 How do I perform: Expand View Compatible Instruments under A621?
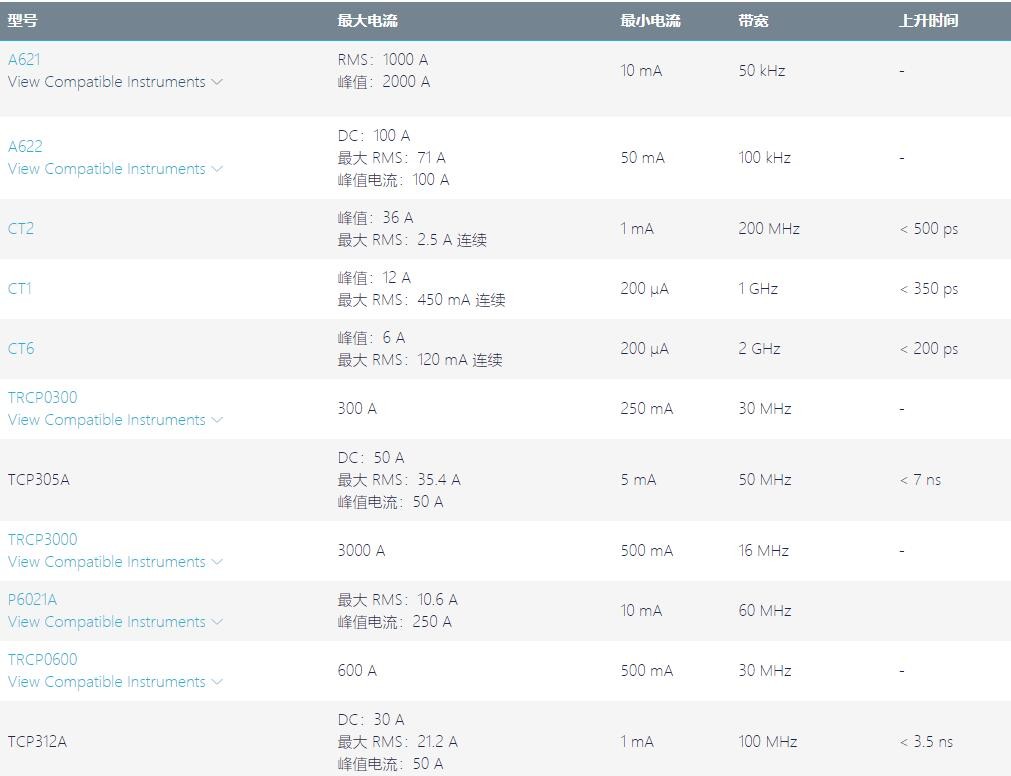[115, 82]
